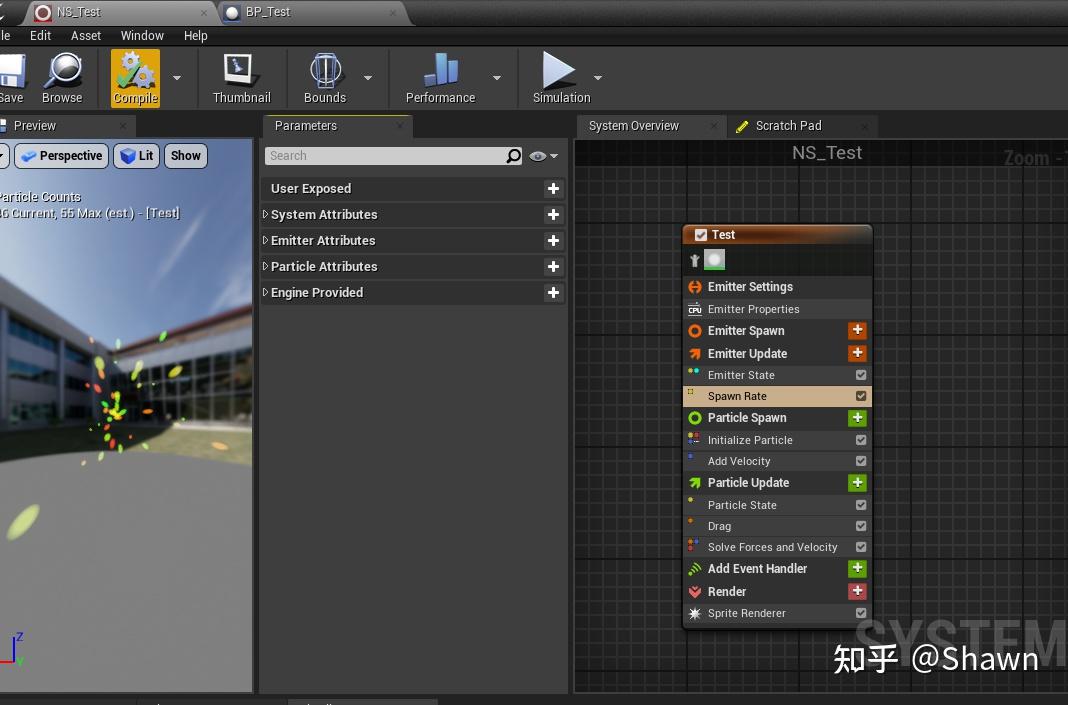Disable the Spawn Rate module
Viewport: 1068px width, 705px height.
(861, 396)
